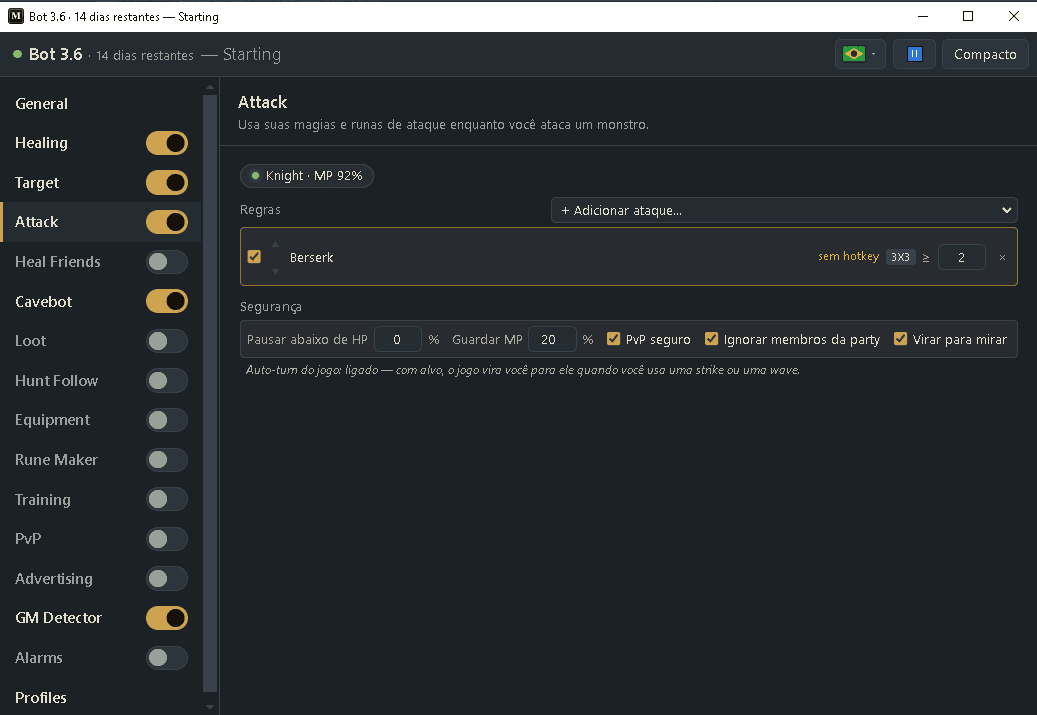The image size is (1037, 715).
Task: Uncheck the PvP seguro checkbox
Action: pyautogui.click(x=613, y=339)
